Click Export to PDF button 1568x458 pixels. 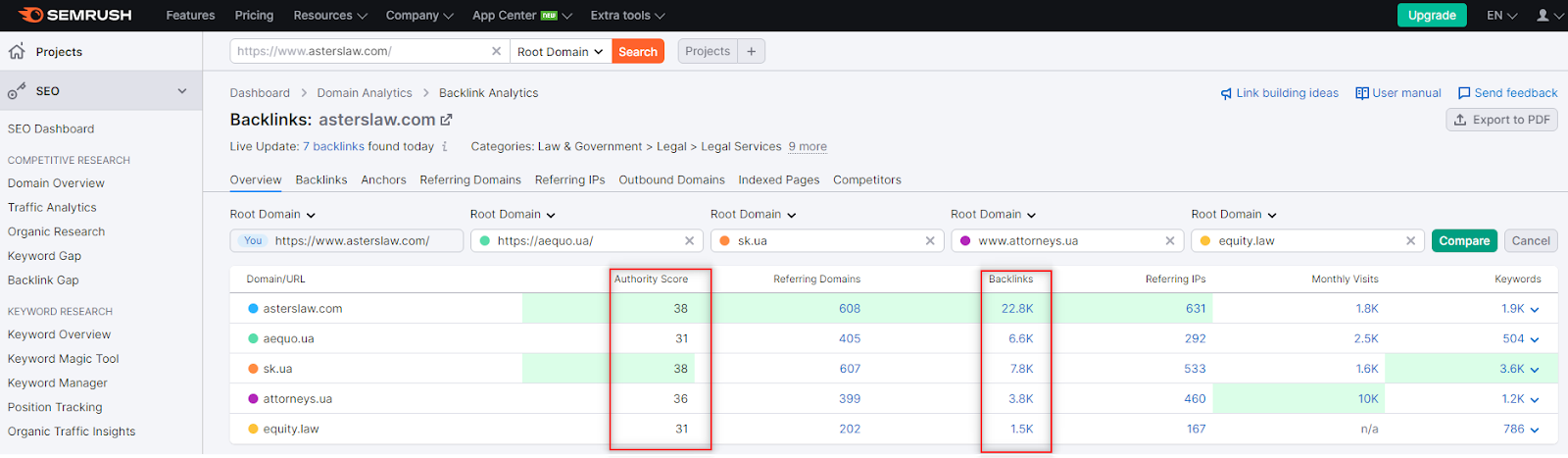pyautogui.click(x=1501, y=120)
